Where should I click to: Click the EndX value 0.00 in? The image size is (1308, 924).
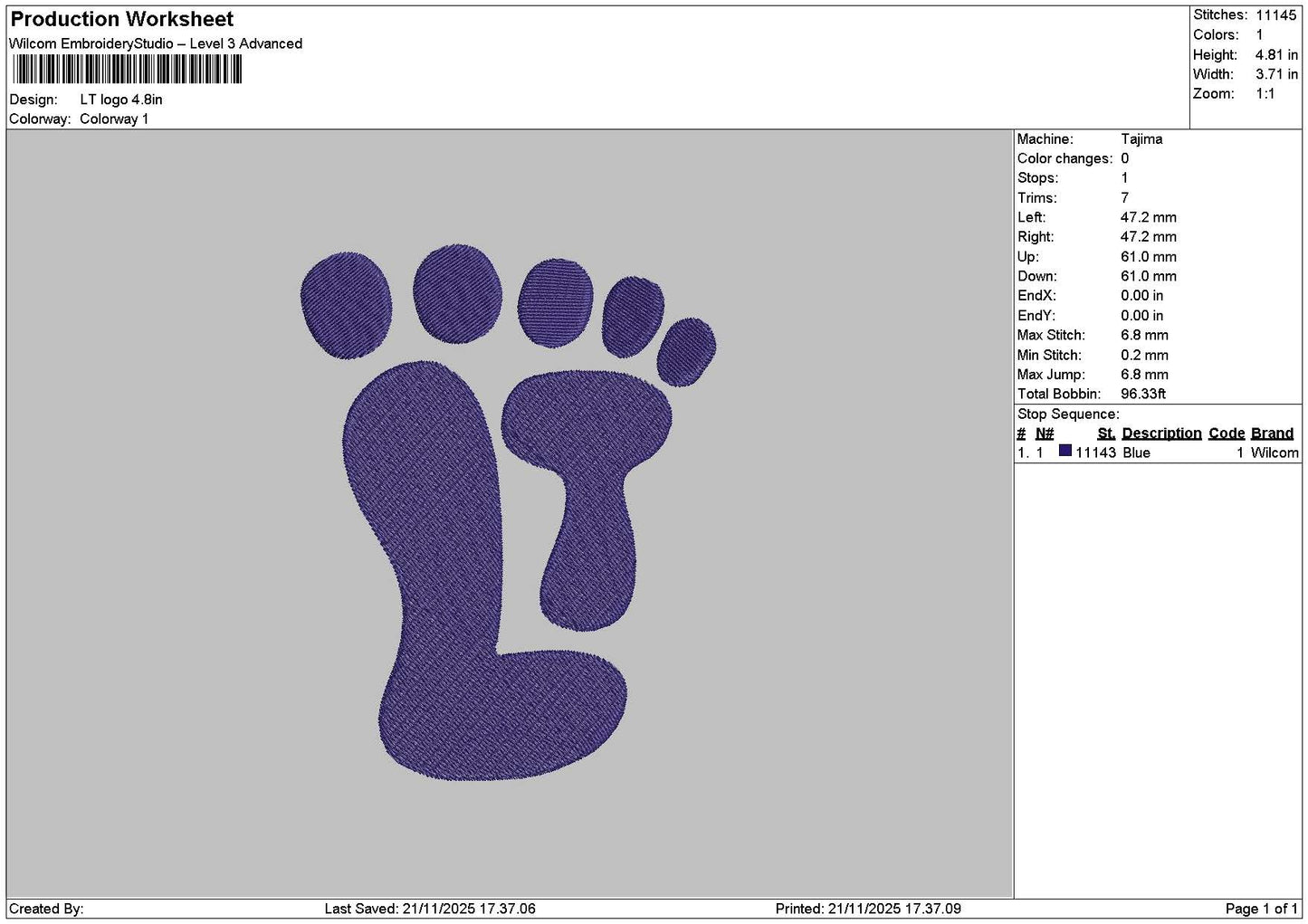click(1142, 295)
